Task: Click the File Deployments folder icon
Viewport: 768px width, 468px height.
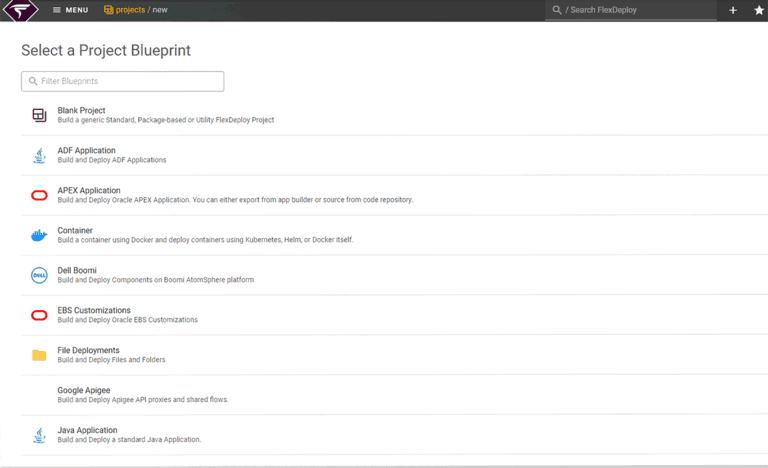Action: click(x=39, y=355)
